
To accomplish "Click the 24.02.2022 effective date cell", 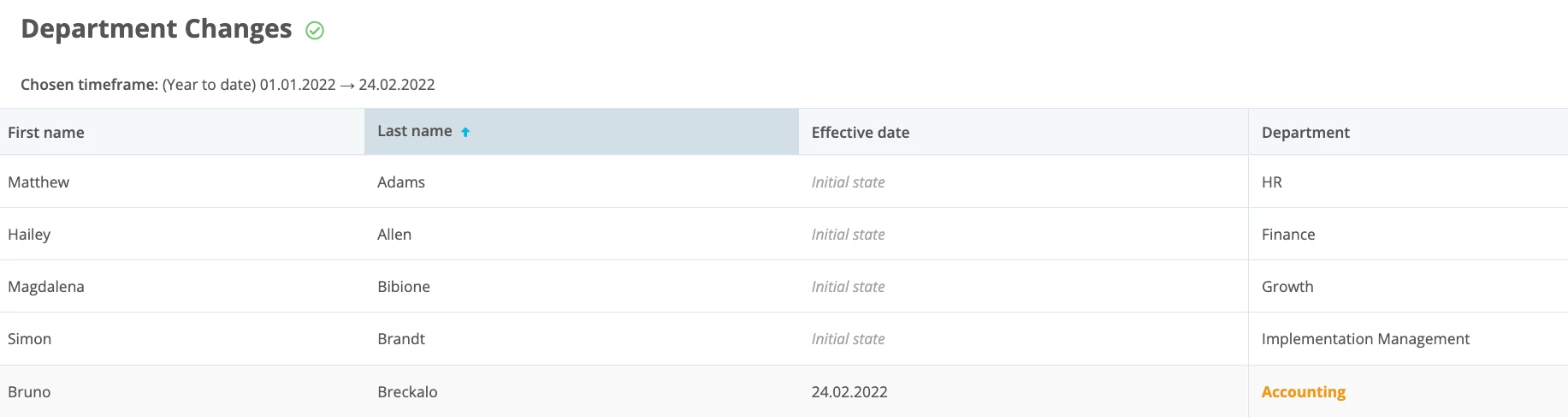I will pos(849,391).
